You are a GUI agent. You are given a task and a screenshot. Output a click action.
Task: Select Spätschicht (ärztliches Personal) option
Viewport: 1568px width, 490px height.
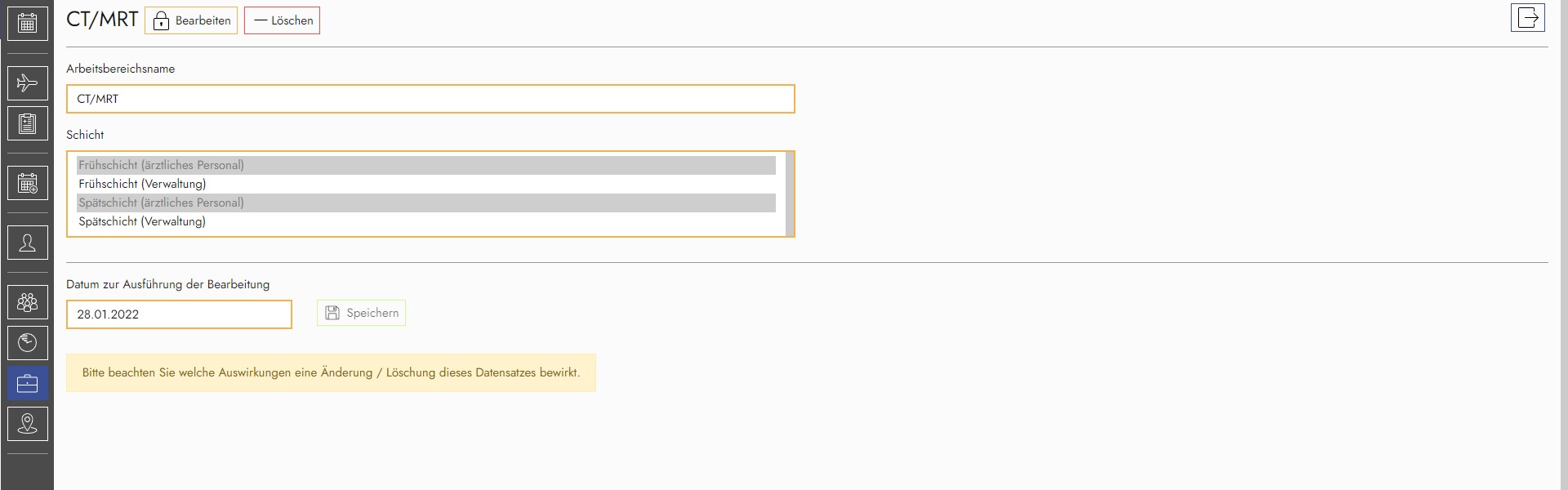click(x=425, y=203)
